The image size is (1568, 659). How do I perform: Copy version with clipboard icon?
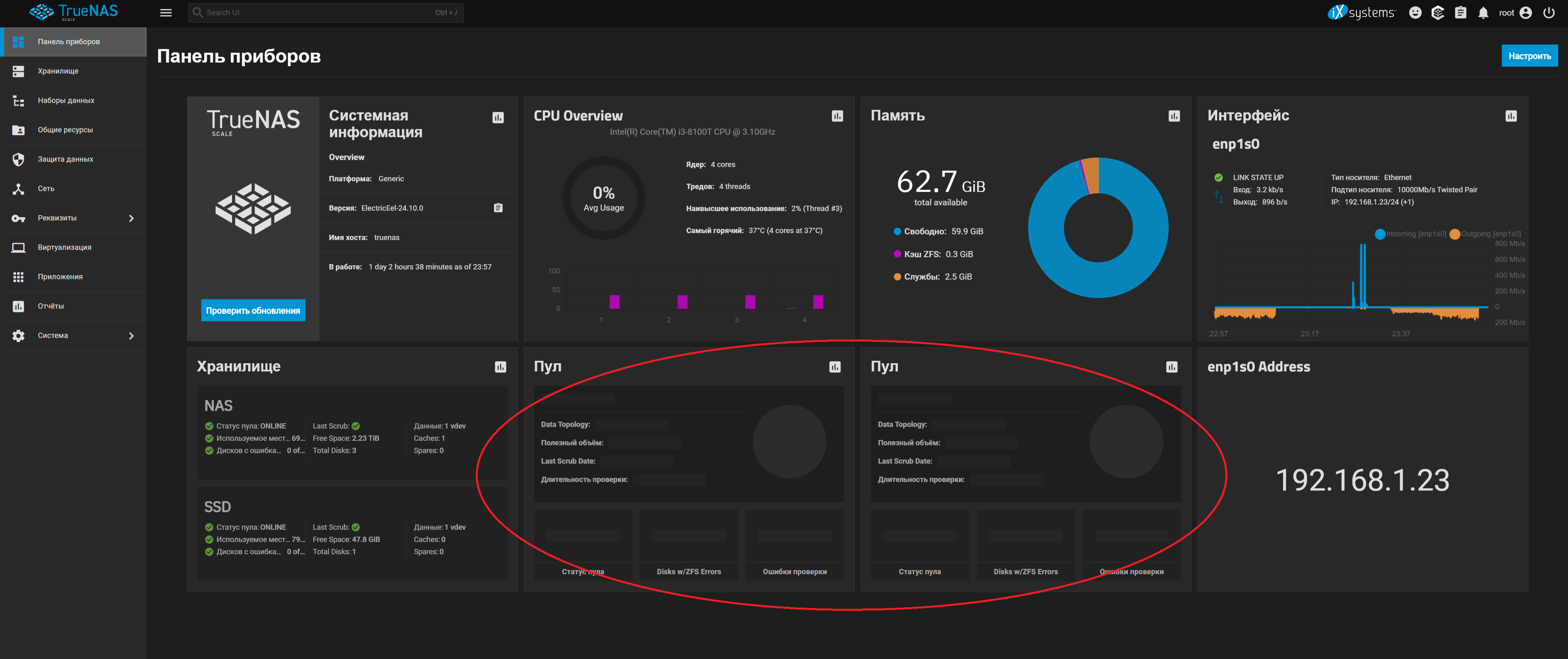click(498, 208)
